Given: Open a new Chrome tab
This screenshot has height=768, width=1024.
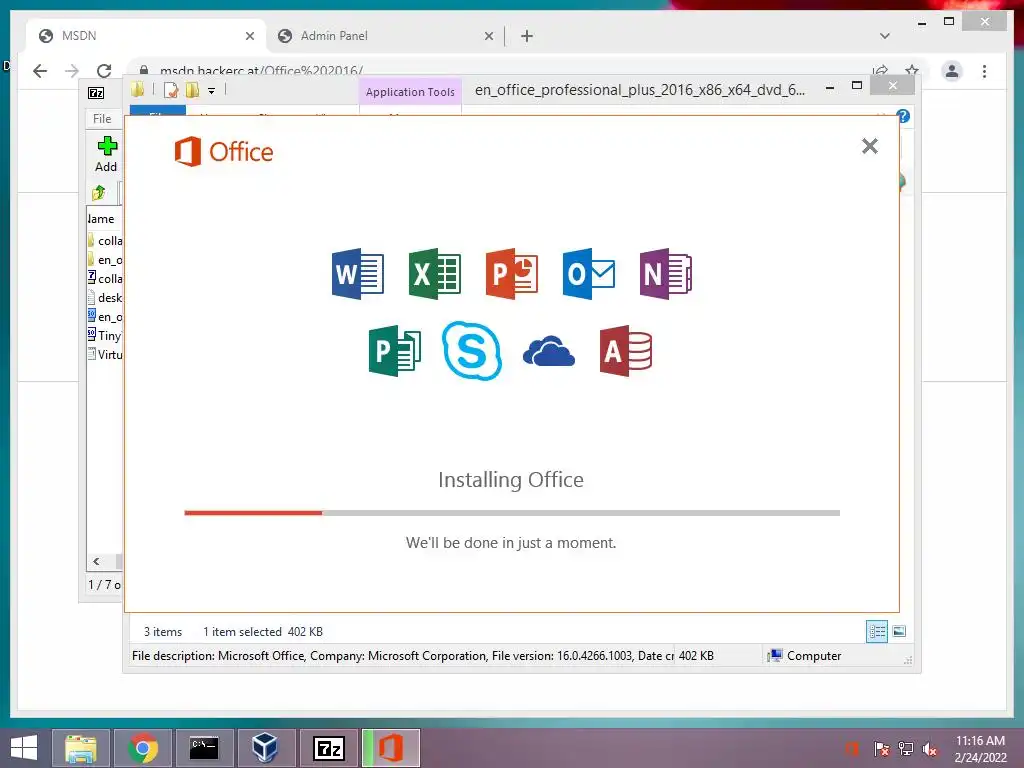Looking at the screenshot, I should (527, 36).
